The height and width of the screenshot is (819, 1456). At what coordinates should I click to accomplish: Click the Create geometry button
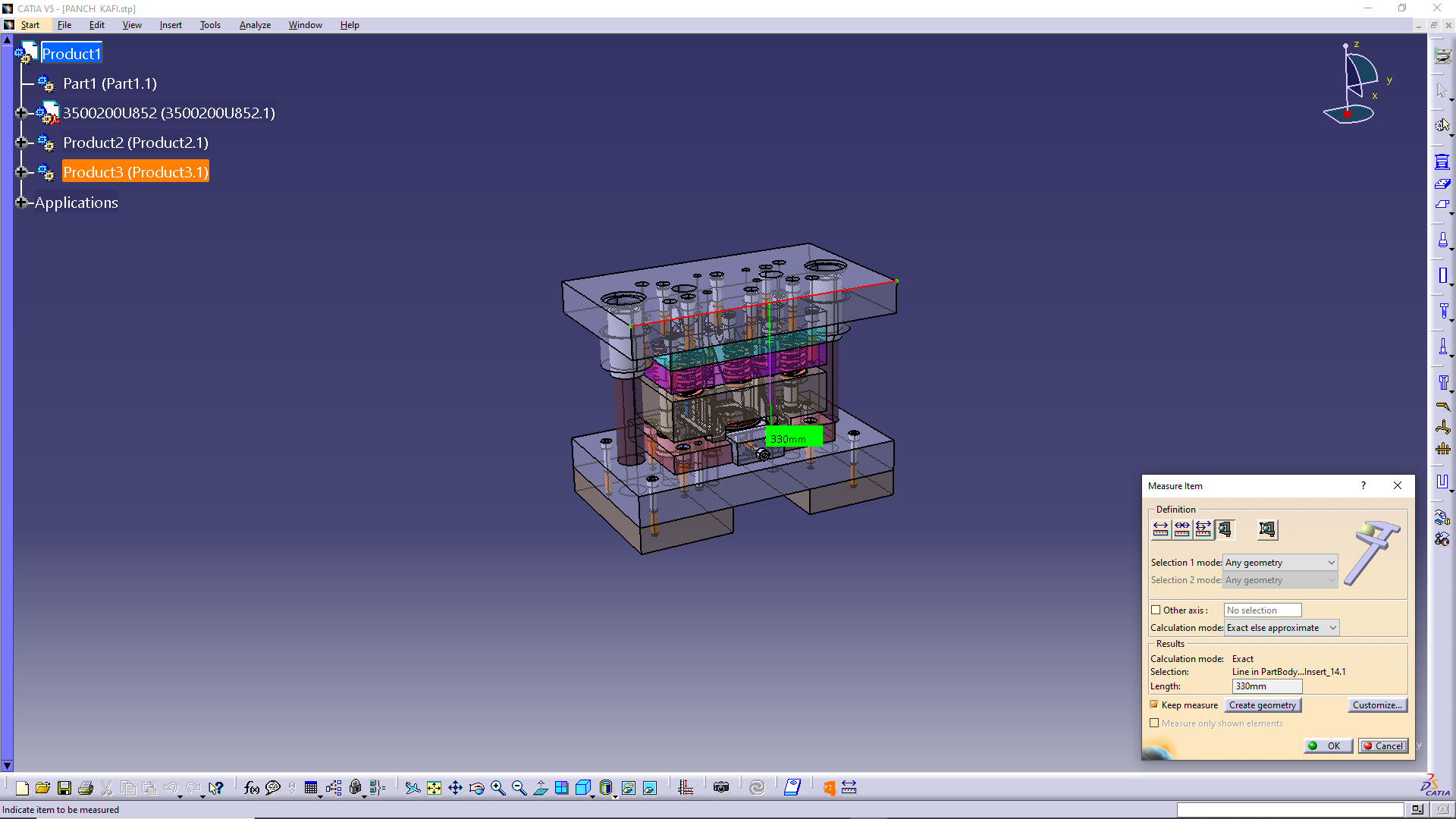point(1262,704)
